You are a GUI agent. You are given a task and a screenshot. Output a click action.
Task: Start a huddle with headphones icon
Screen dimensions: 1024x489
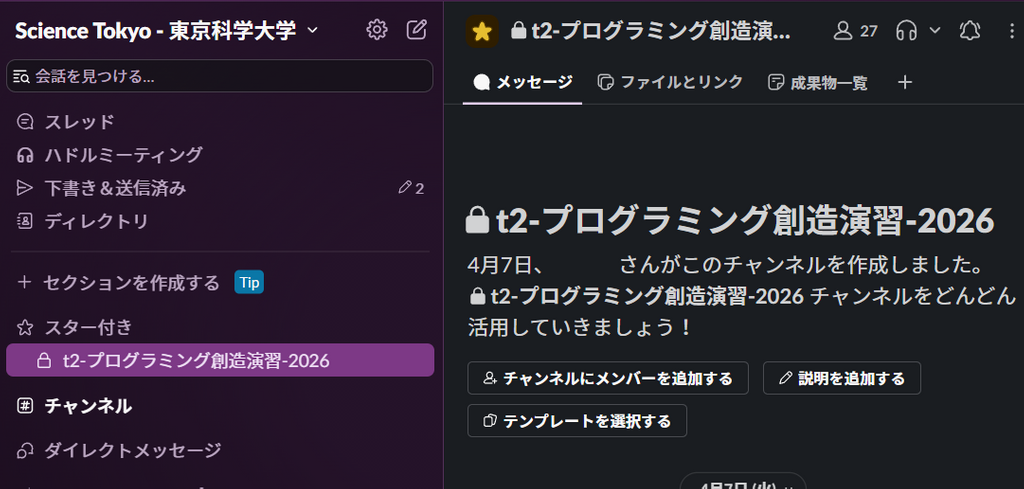906,31
